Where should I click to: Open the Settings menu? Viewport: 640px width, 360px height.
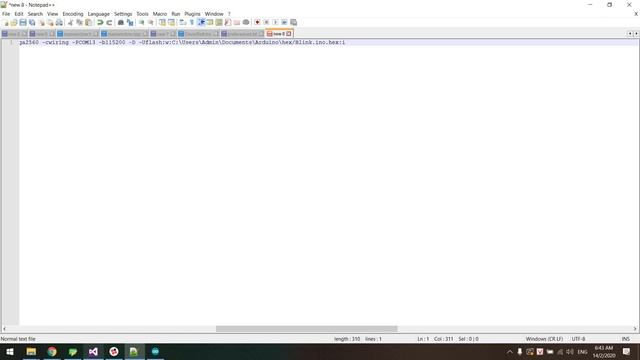click(123, 14)
